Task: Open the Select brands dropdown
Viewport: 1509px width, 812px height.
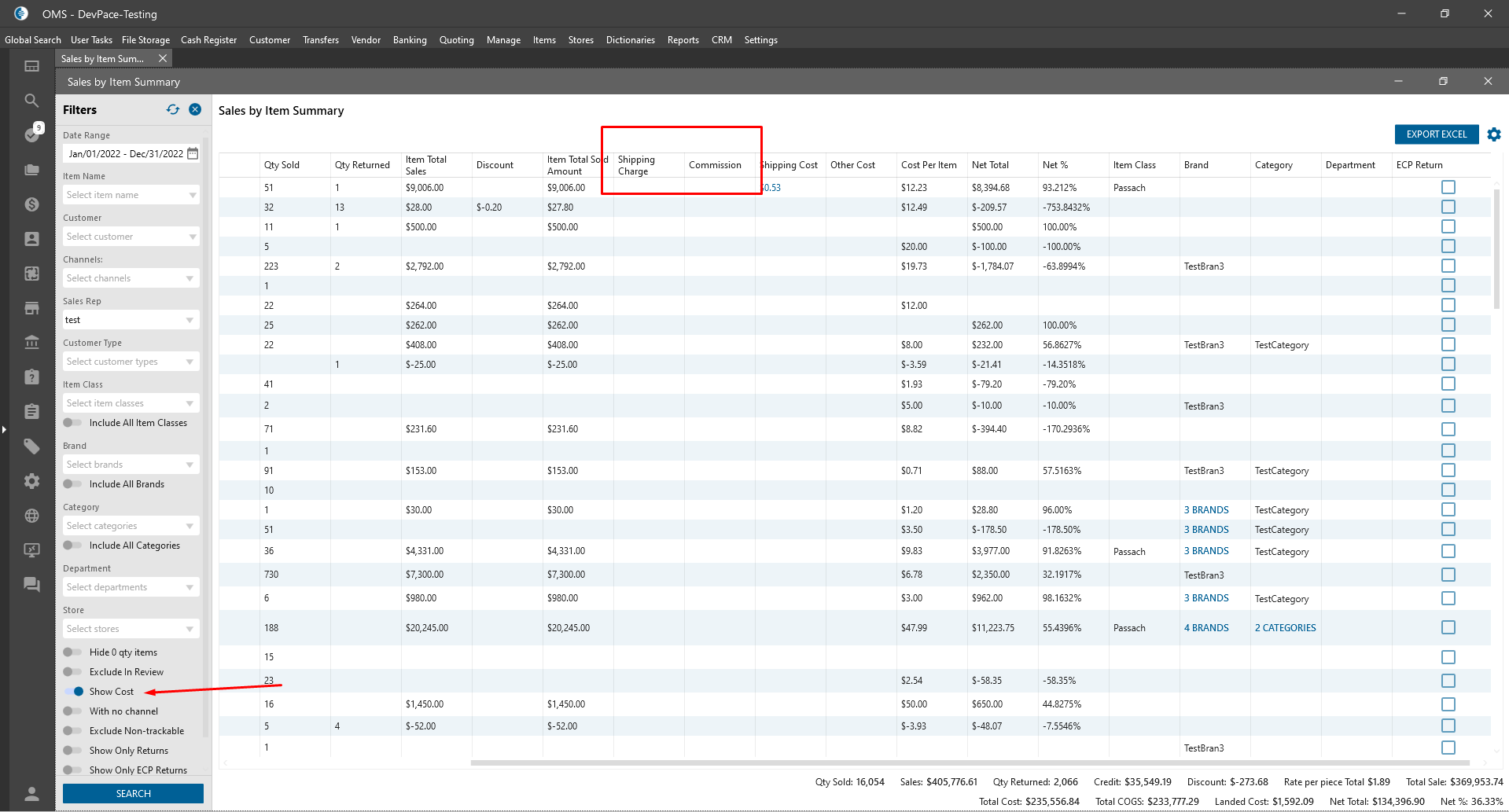Action: (131, 465)
